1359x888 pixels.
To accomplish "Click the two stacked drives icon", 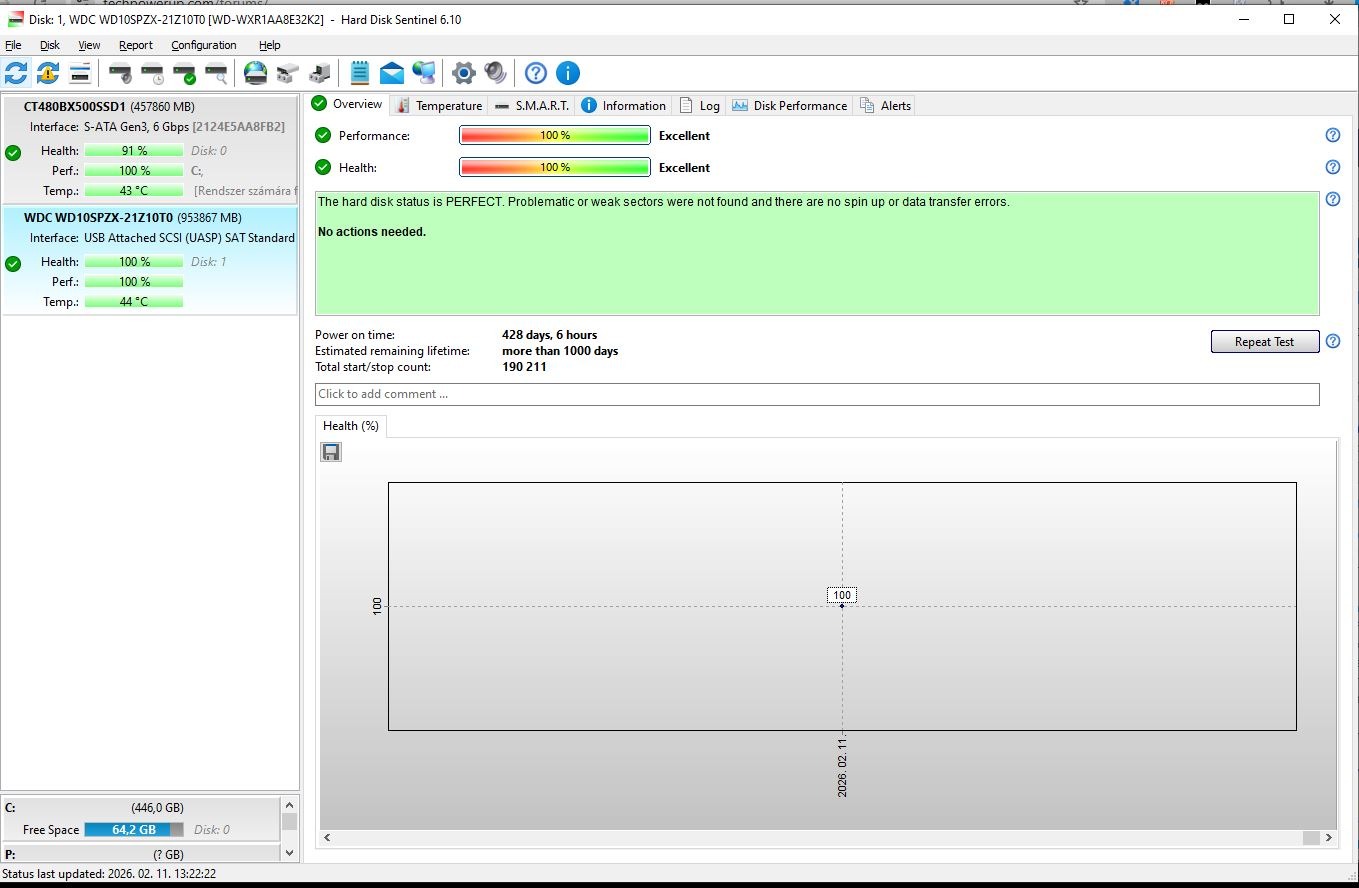I will coord(288,73).
